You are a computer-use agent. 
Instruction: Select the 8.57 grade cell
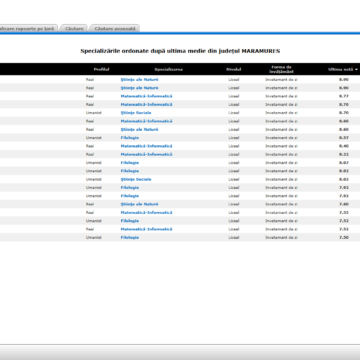click(x=344, y=138)
